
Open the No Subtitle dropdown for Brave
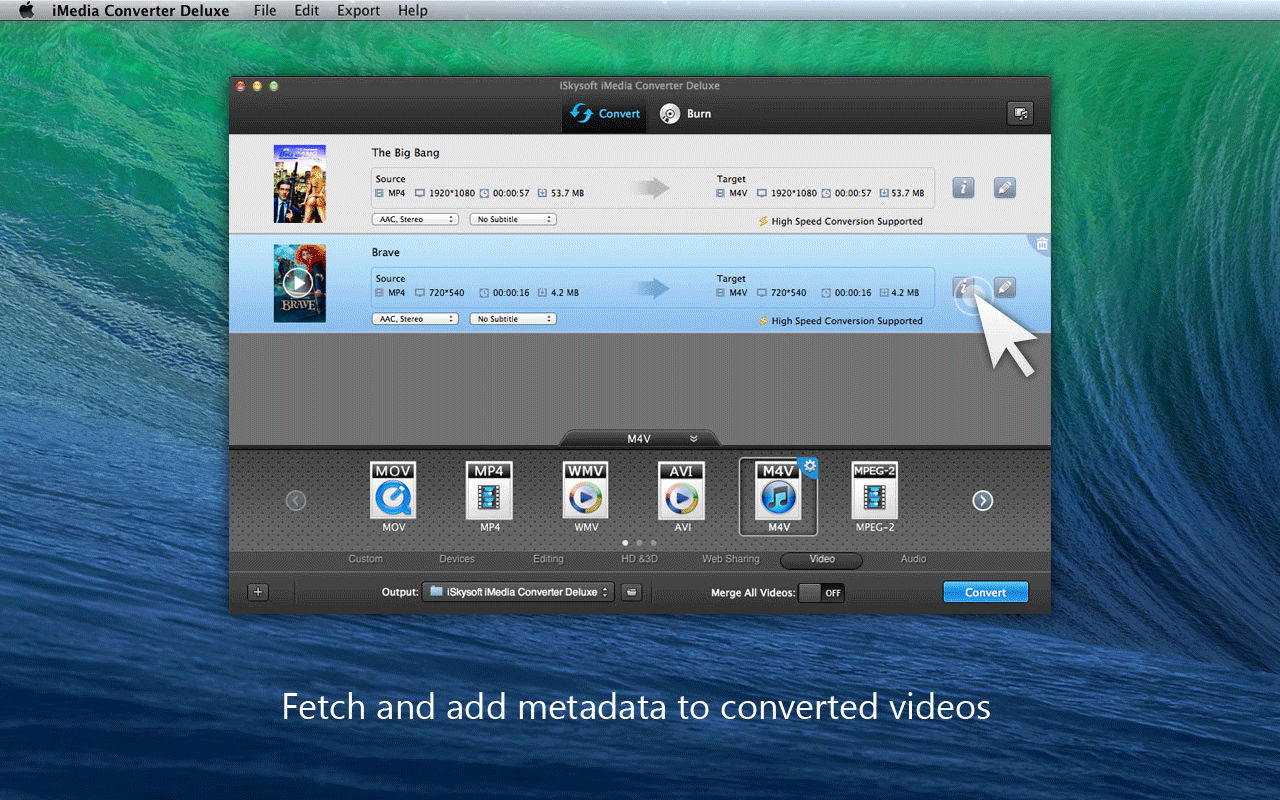[513, 319]
